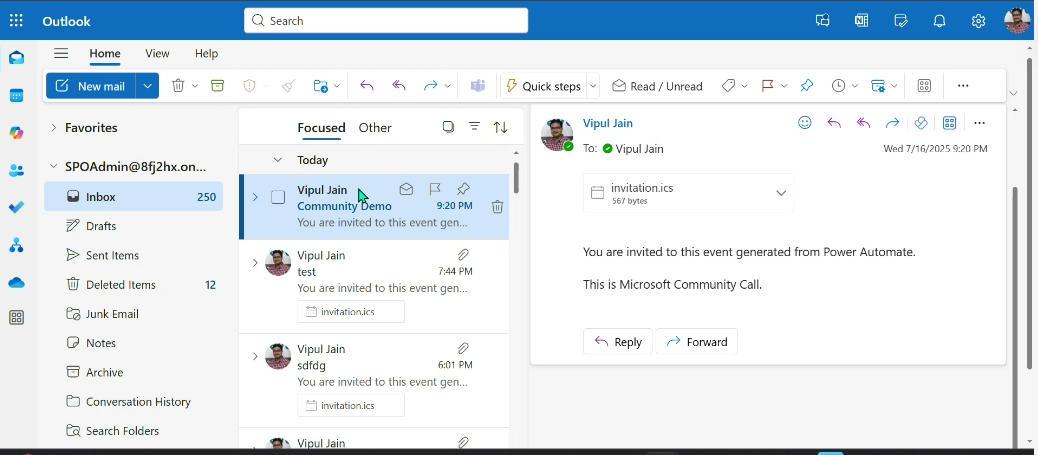This screenshot has width=1038, height=455.
Task: Click the Share to Teams icon
Action: [x=477, y=86]
